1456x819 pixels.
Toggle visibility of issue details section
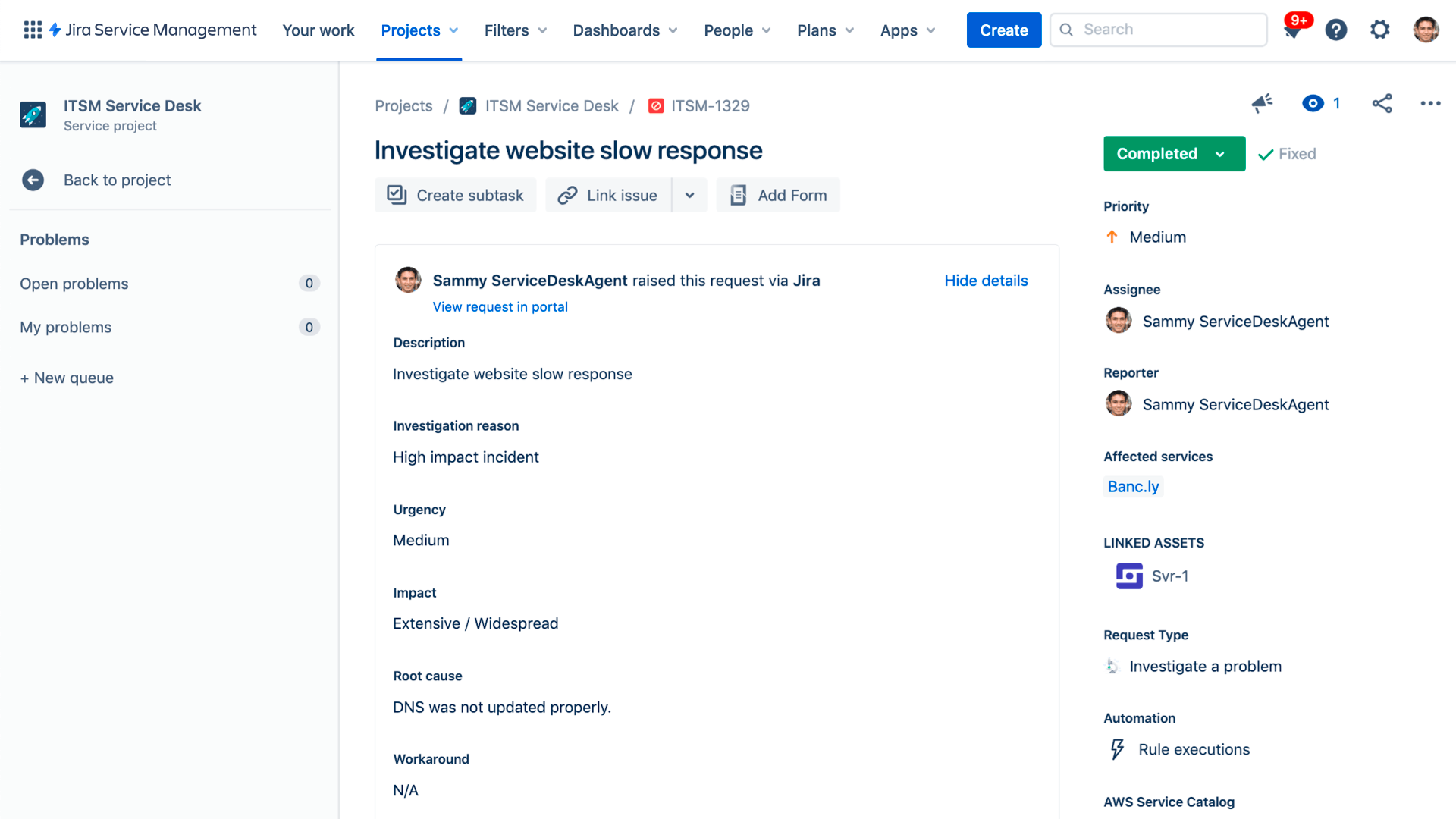[985, 280]
